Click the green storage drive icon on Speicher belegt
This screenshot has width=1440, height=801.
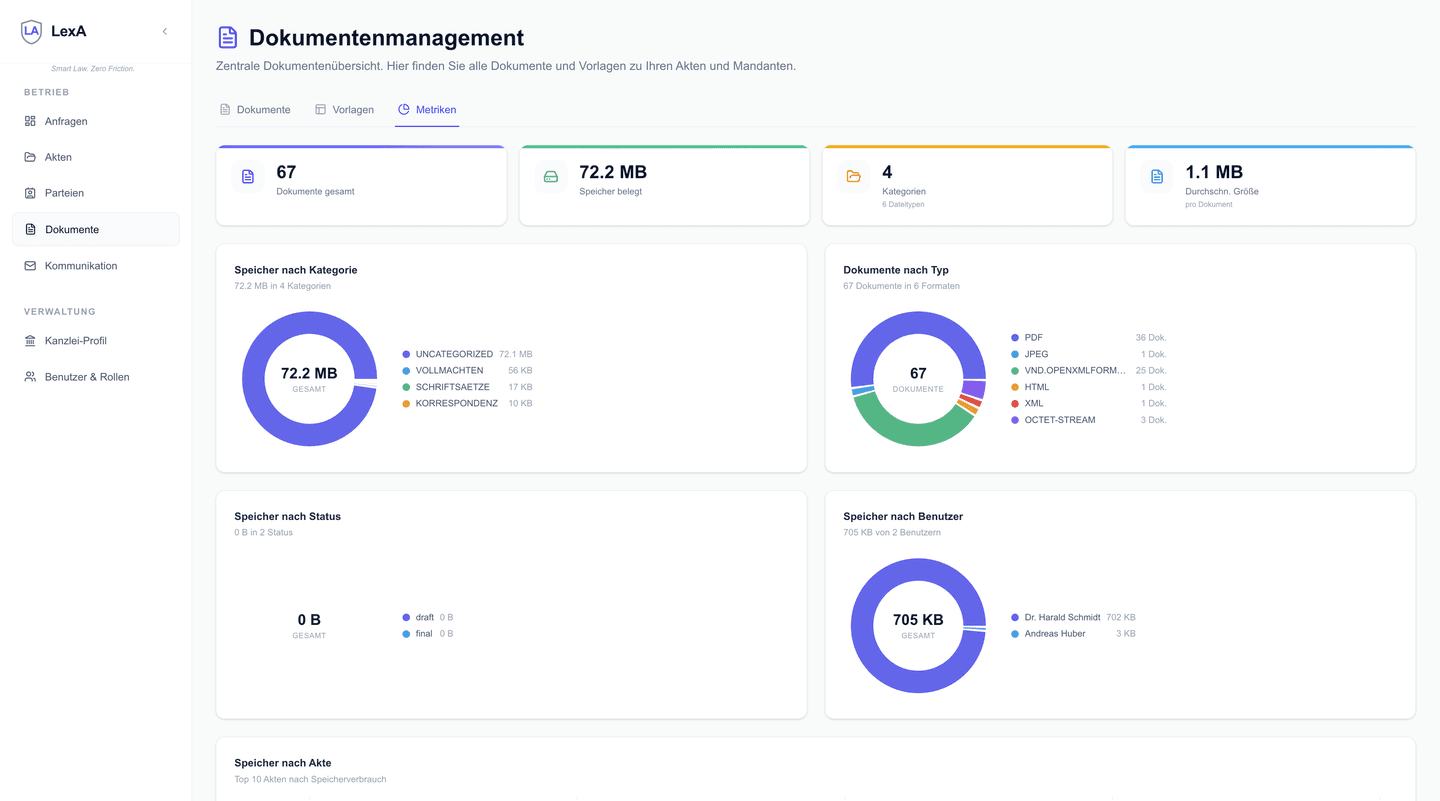click(x=551, y=176)
